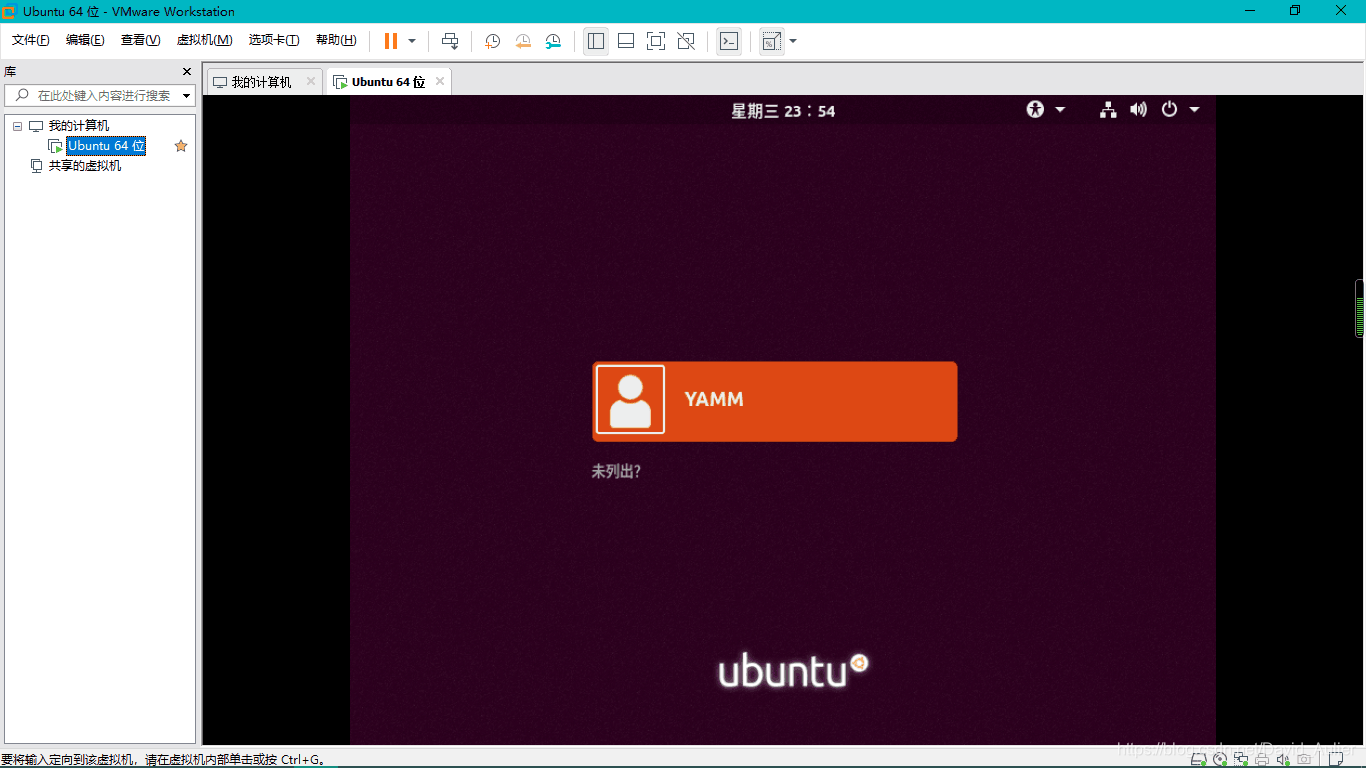
Task: Open the 文件(F) menu
Action: (31, 40)
